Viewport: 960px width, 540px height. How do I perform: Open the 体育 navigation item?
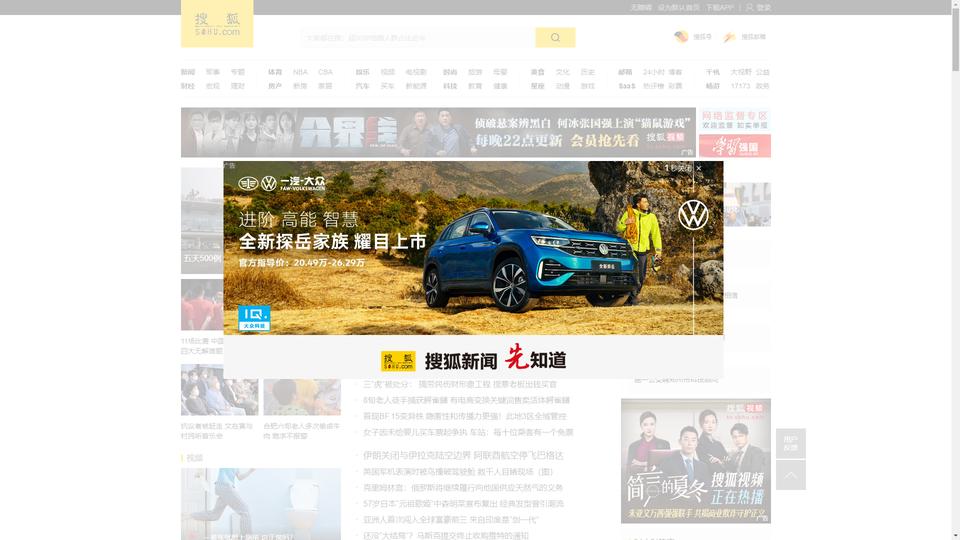[275, 72]
